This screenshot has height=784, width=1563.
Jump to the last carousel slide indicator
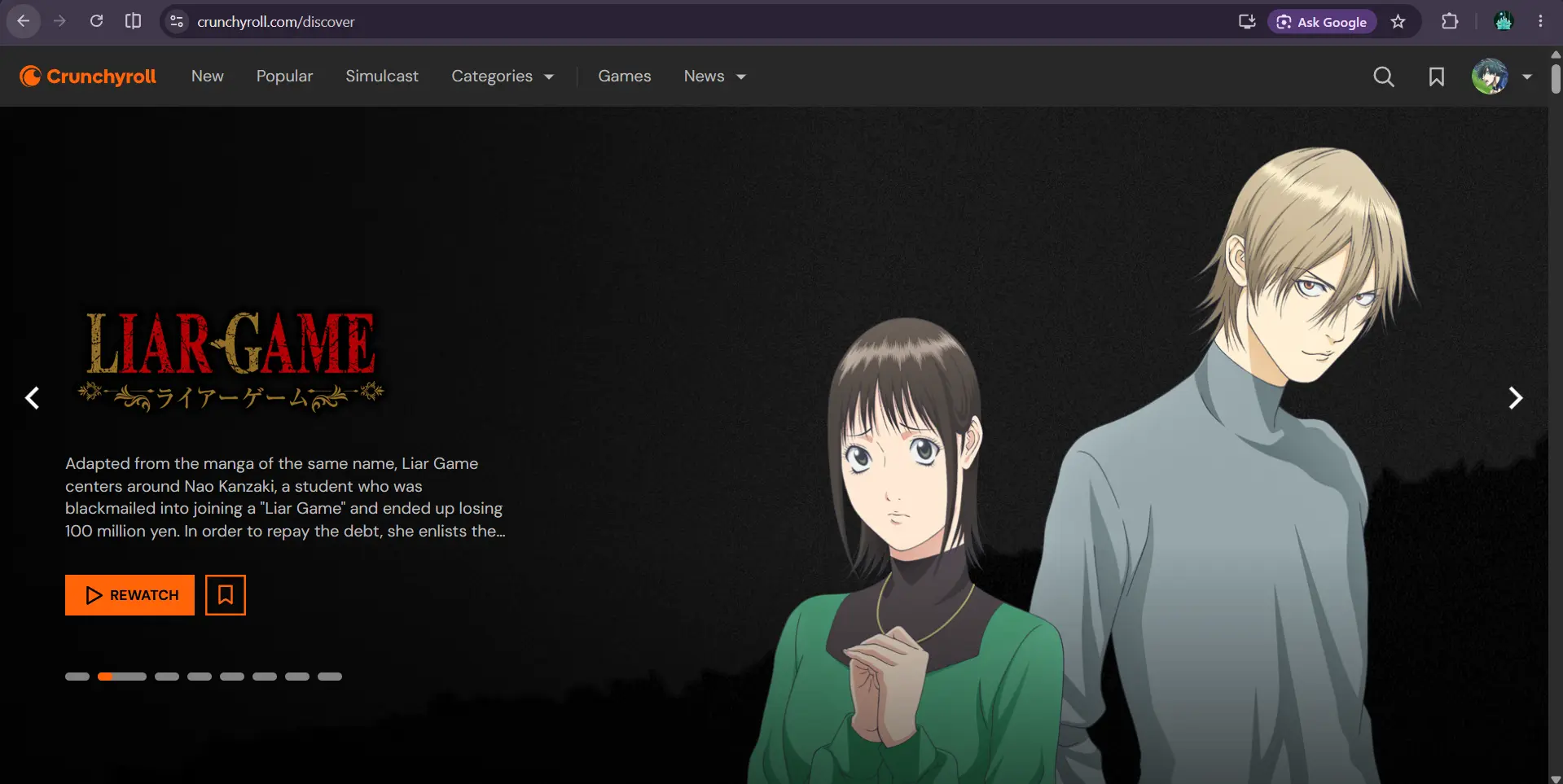(330, 677)
